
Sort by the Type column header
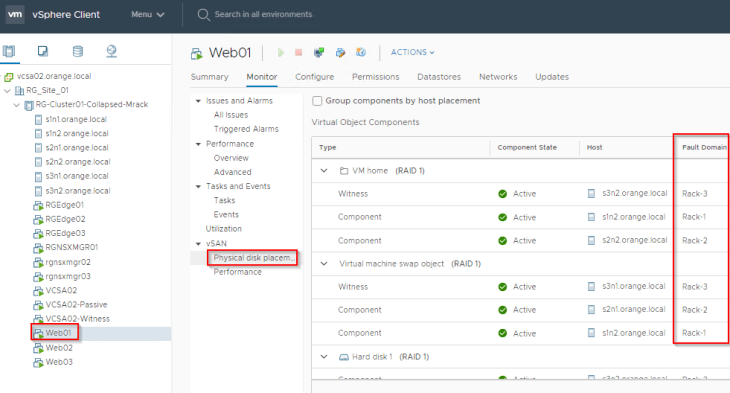[327, 148]
